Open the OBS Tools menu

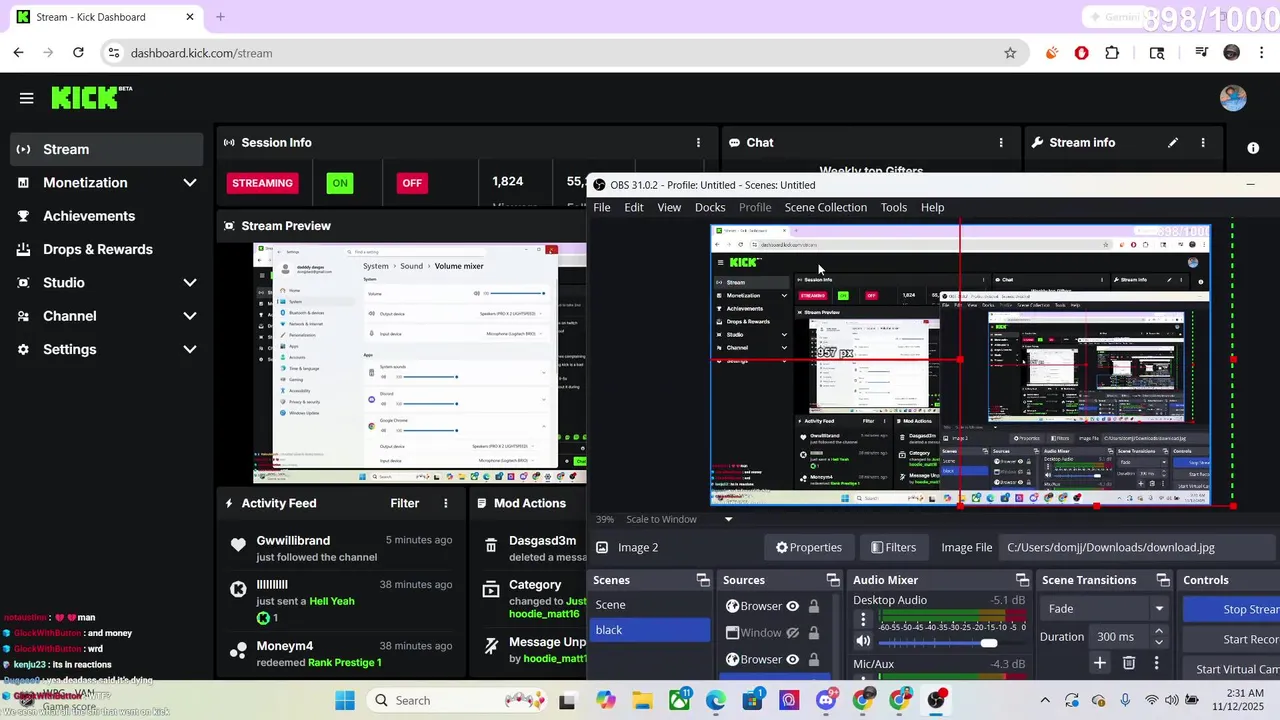[x=894, y=207]
